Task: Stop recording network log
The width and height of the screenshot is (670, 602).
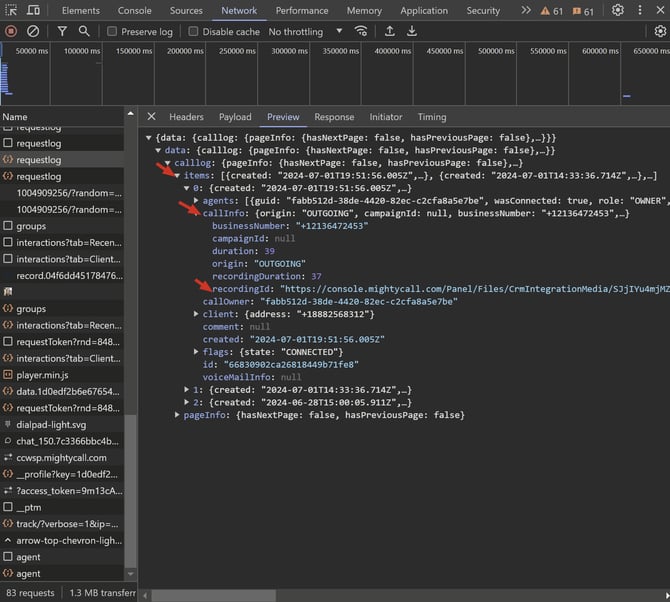Action: click(11, 31)
